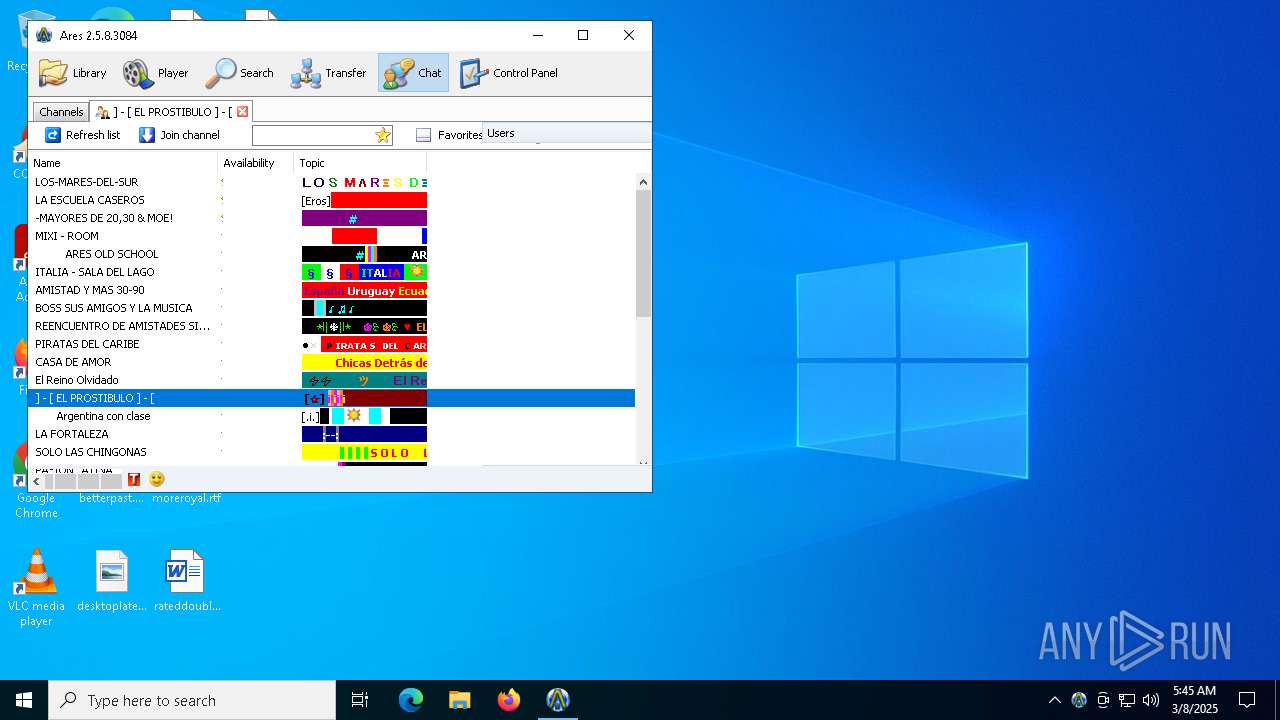This screenshot has height=720, width=1280.
Task: Open Task View on the taskbar
Action: 360,700
